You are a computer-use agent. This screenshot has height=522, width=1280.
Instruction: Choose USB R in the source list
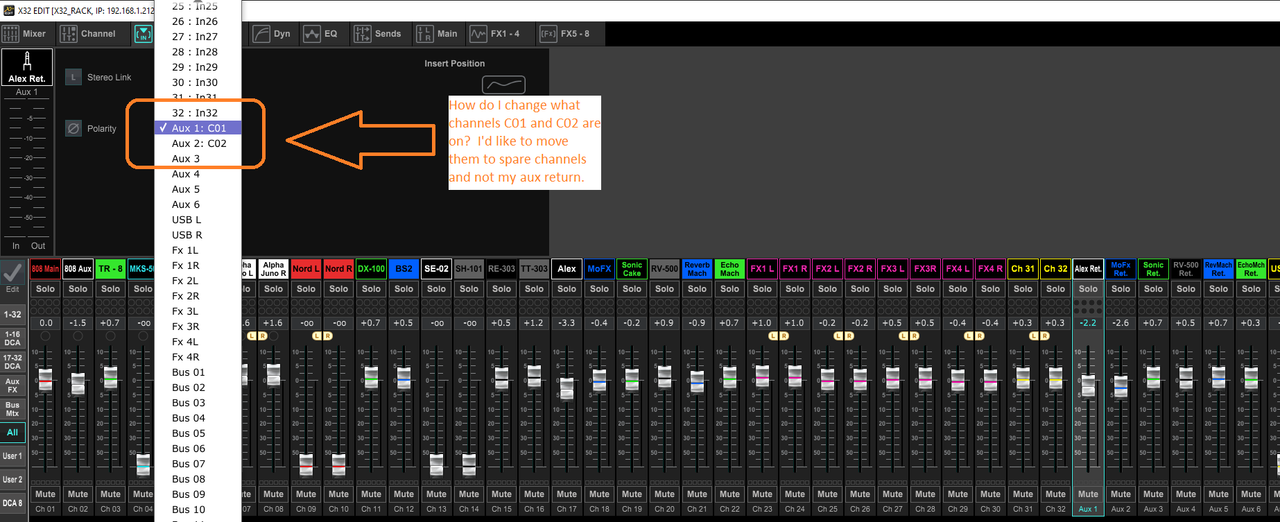pyautogui.click(x=186, y=235)
